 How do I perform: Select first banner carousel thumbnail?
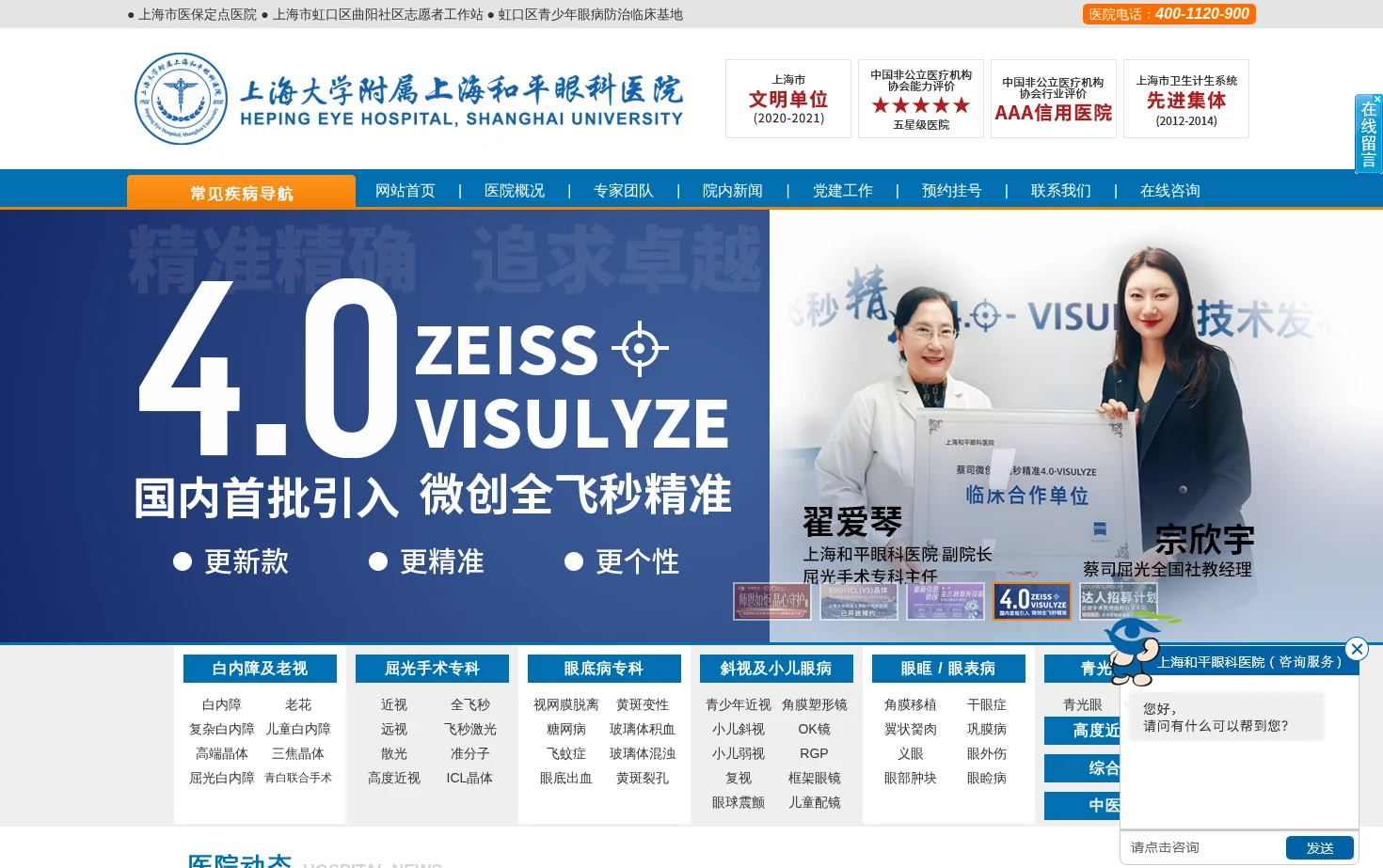(772, 601)
